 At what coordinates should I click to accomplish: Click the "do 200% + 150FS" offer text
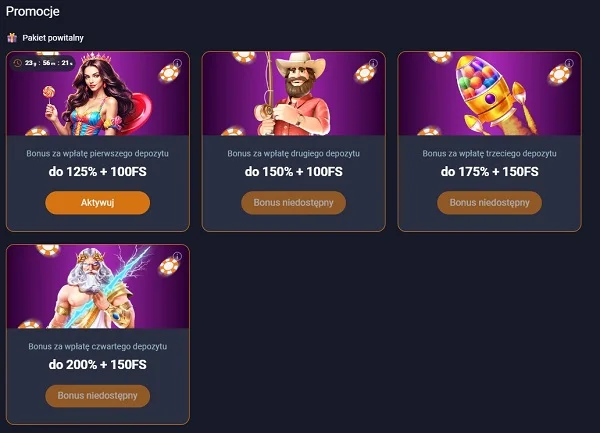pos(97,364)
